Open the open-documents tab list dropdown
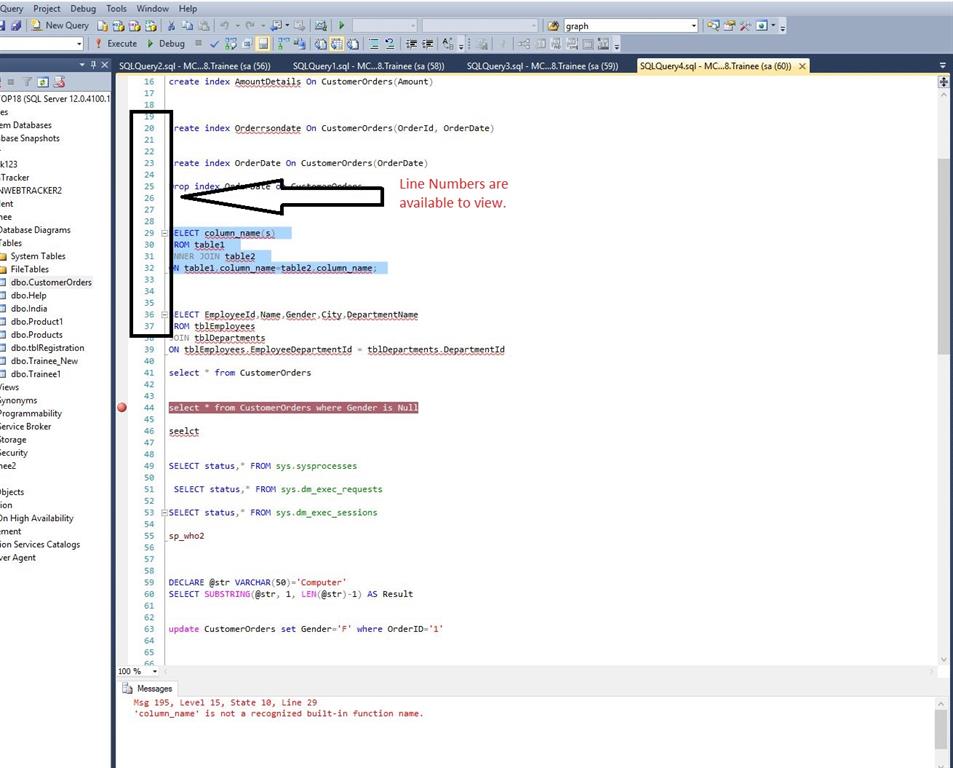 pyautogui.click(x=943, y=65)
